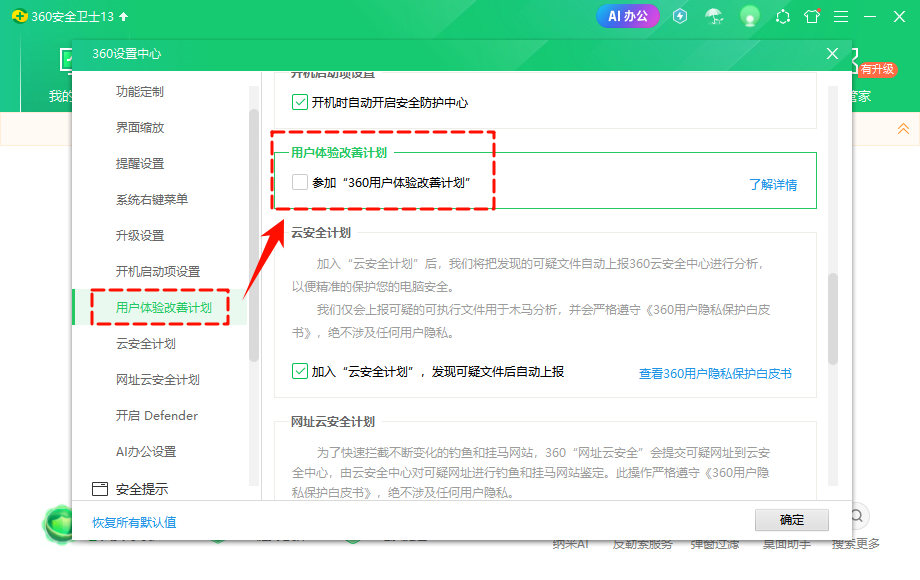Uncheck 加入云安全计划 auto upload option

(299, 371)
